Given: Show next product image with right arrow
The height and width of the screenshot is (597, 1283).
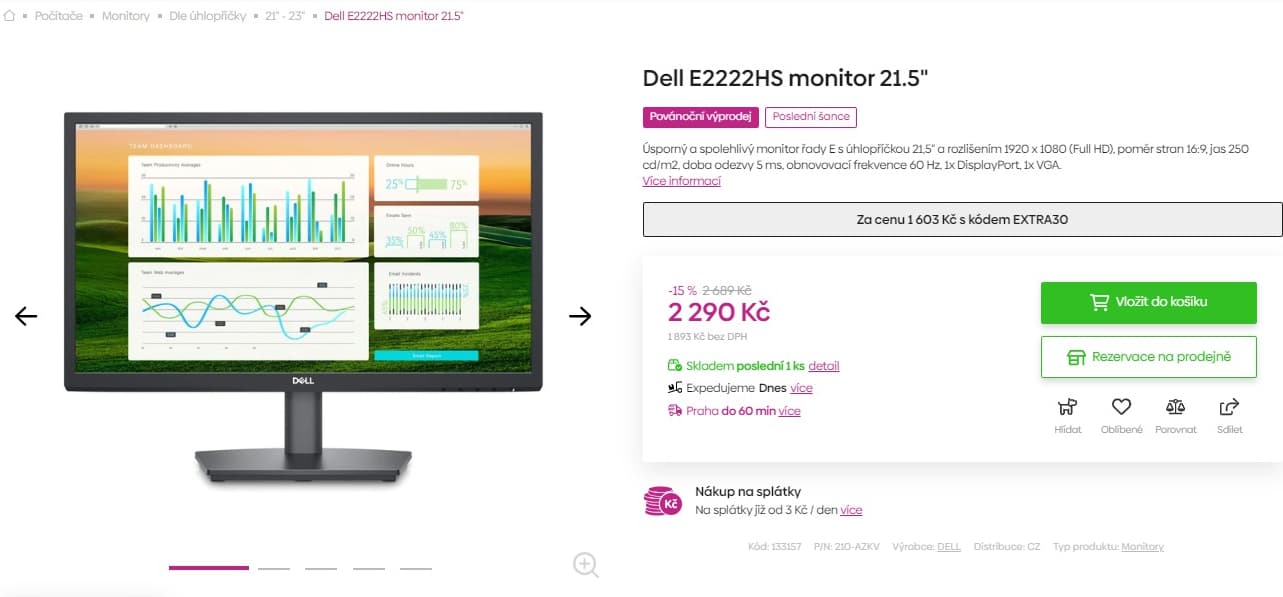Looking at the screenshot, I should coord(580,316).
